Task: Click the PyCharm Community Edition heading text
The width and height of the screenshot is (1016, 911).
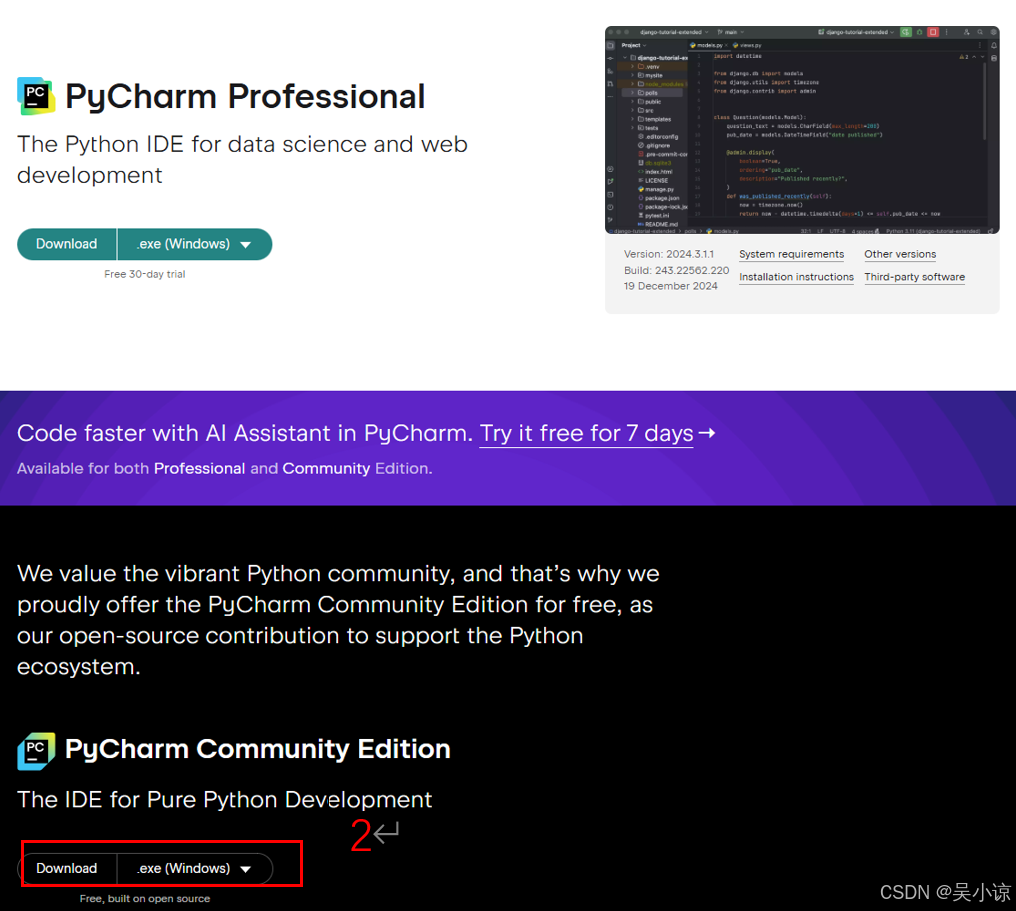Action: point(257,749)
